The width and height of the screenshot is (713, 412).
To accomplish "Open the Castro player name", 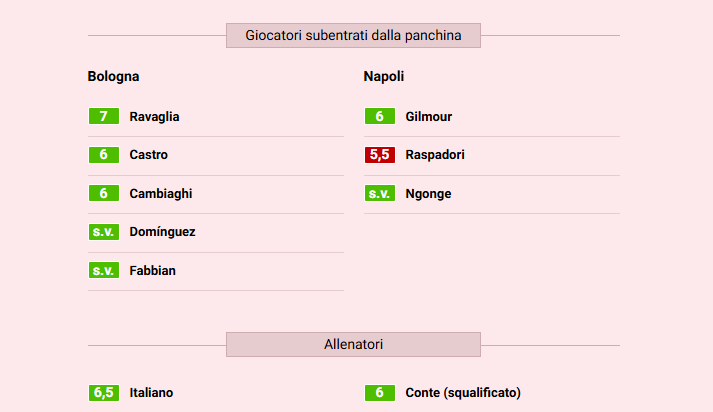I will 148,155.
